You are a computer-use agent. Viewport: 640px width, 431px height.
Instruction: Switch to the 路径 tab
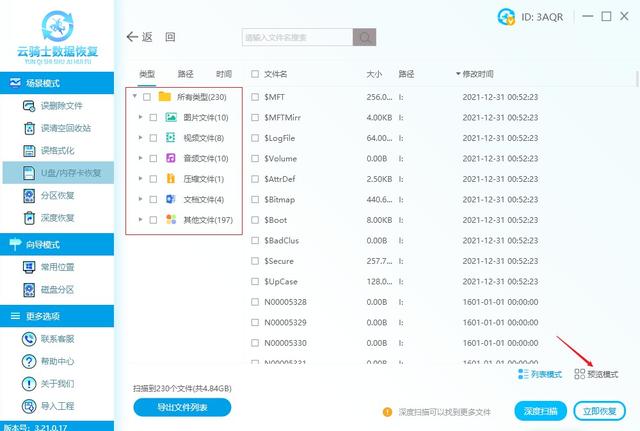coord(185,74)
